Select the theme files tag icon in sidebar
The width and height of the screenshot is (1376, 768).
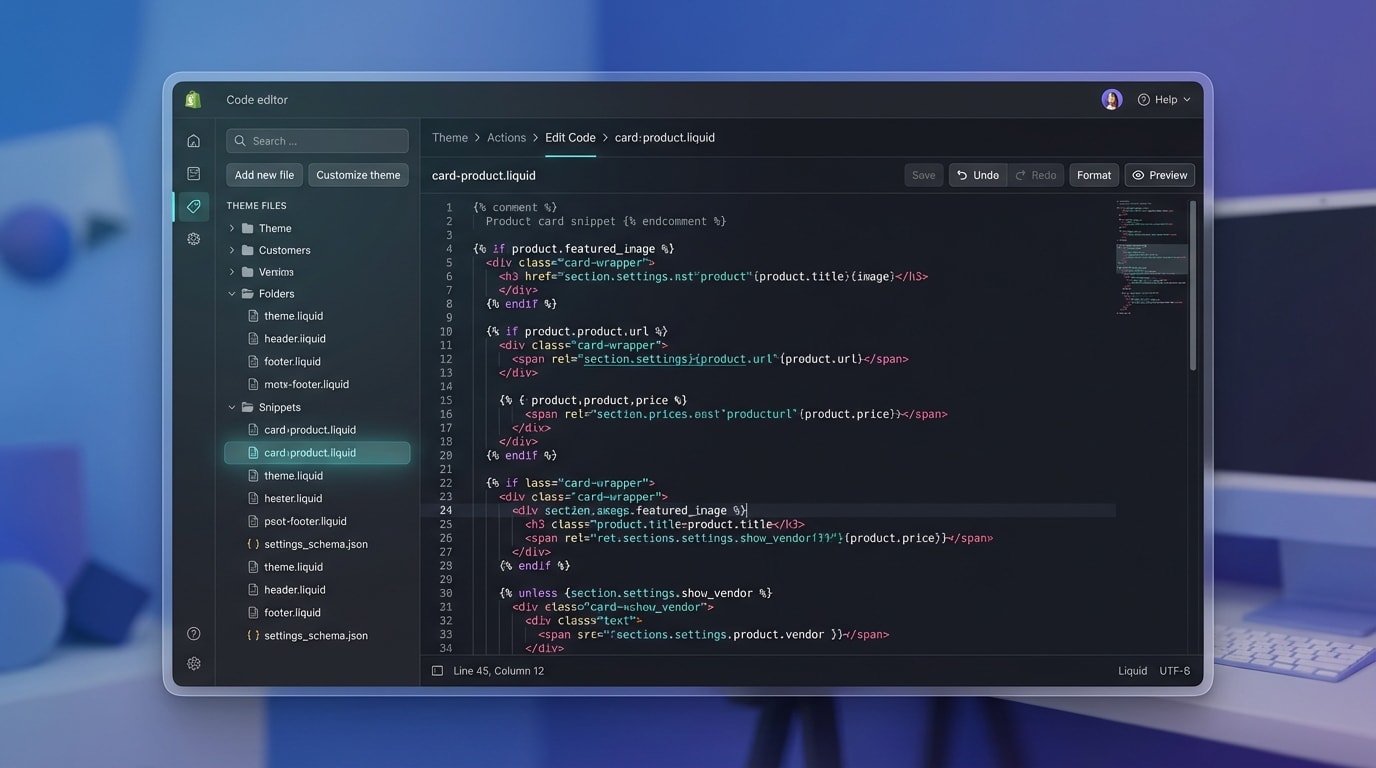(193, 206)
